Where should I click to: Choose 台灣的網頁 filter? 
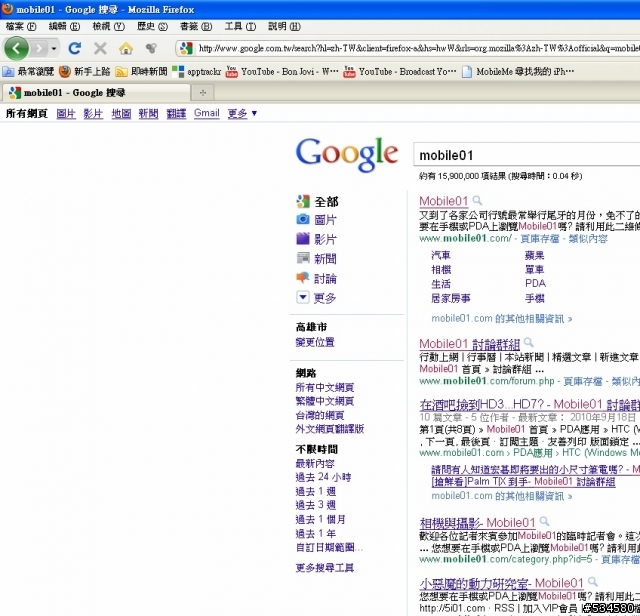(320, 415)
